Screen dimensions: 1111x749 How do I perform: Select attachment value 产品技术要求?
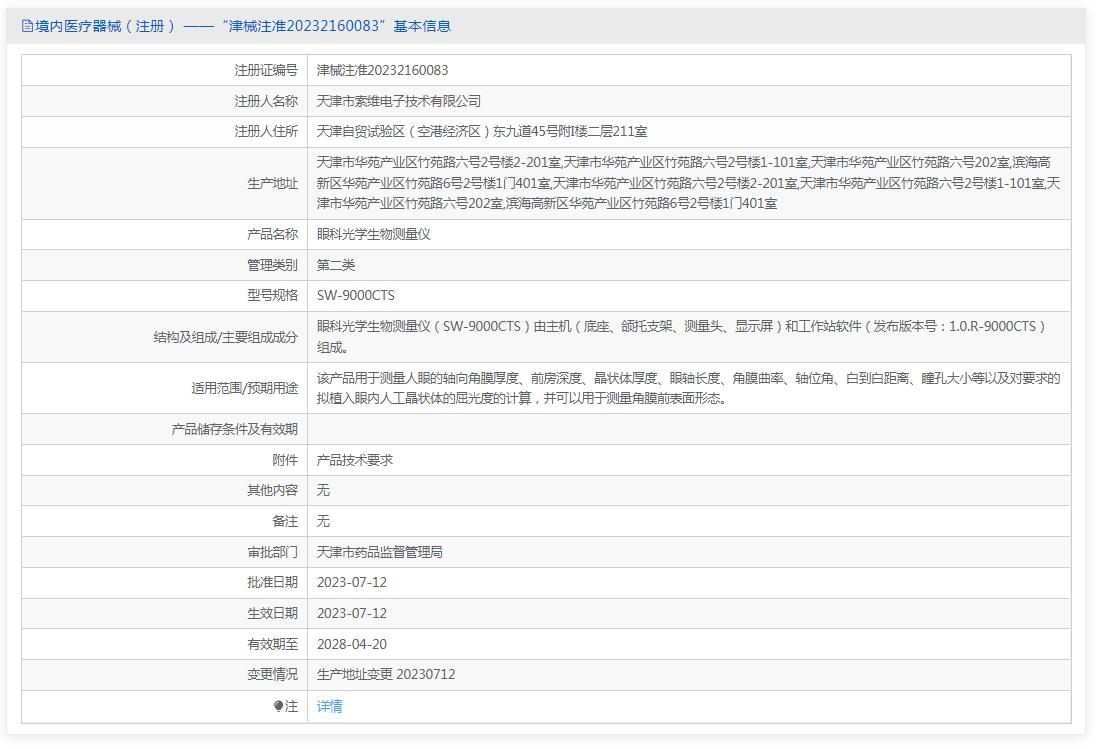(355, 460)
